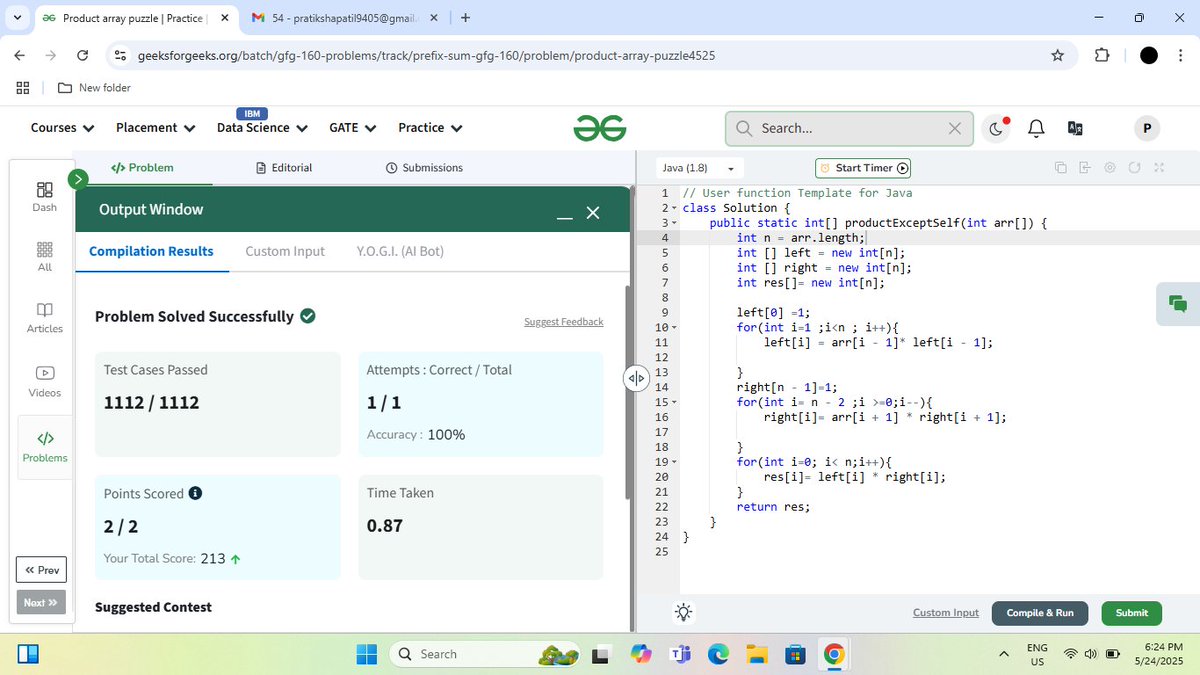Open the Practice dropdown
The image size is (1200, 675).
(430, 128)
